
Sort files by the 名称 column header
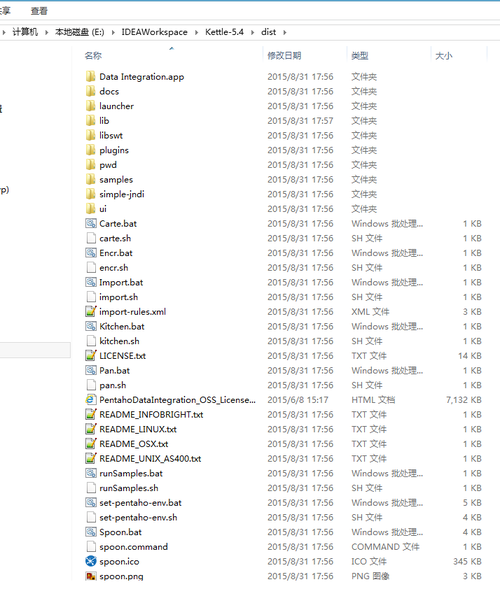tap(93, 56)
